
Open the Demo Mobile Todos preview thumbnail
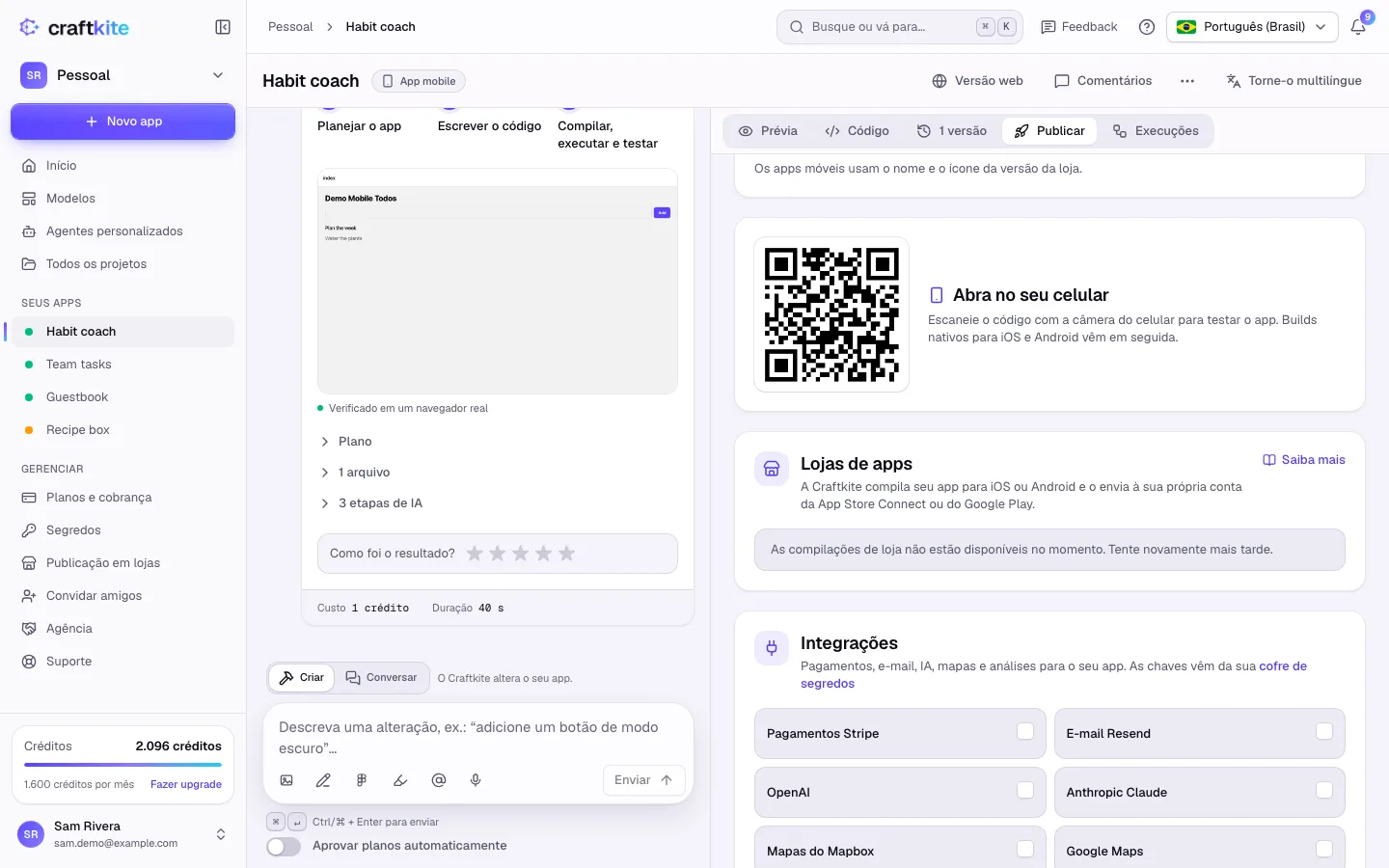point(498,282)
